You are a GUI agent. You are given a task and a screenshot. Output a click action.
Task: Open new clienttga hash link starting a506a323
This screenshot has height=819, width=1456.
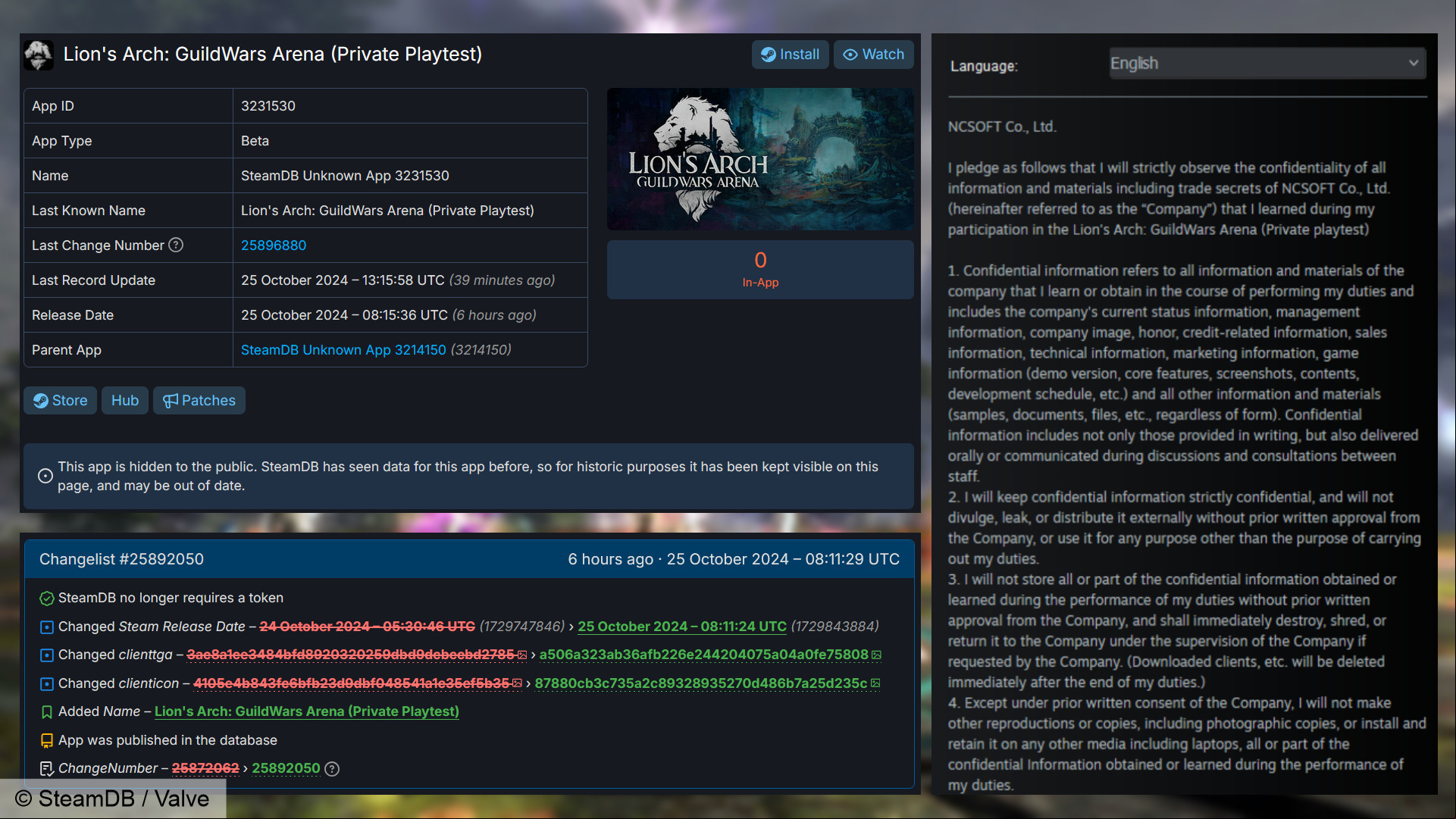tap(703, 655)
